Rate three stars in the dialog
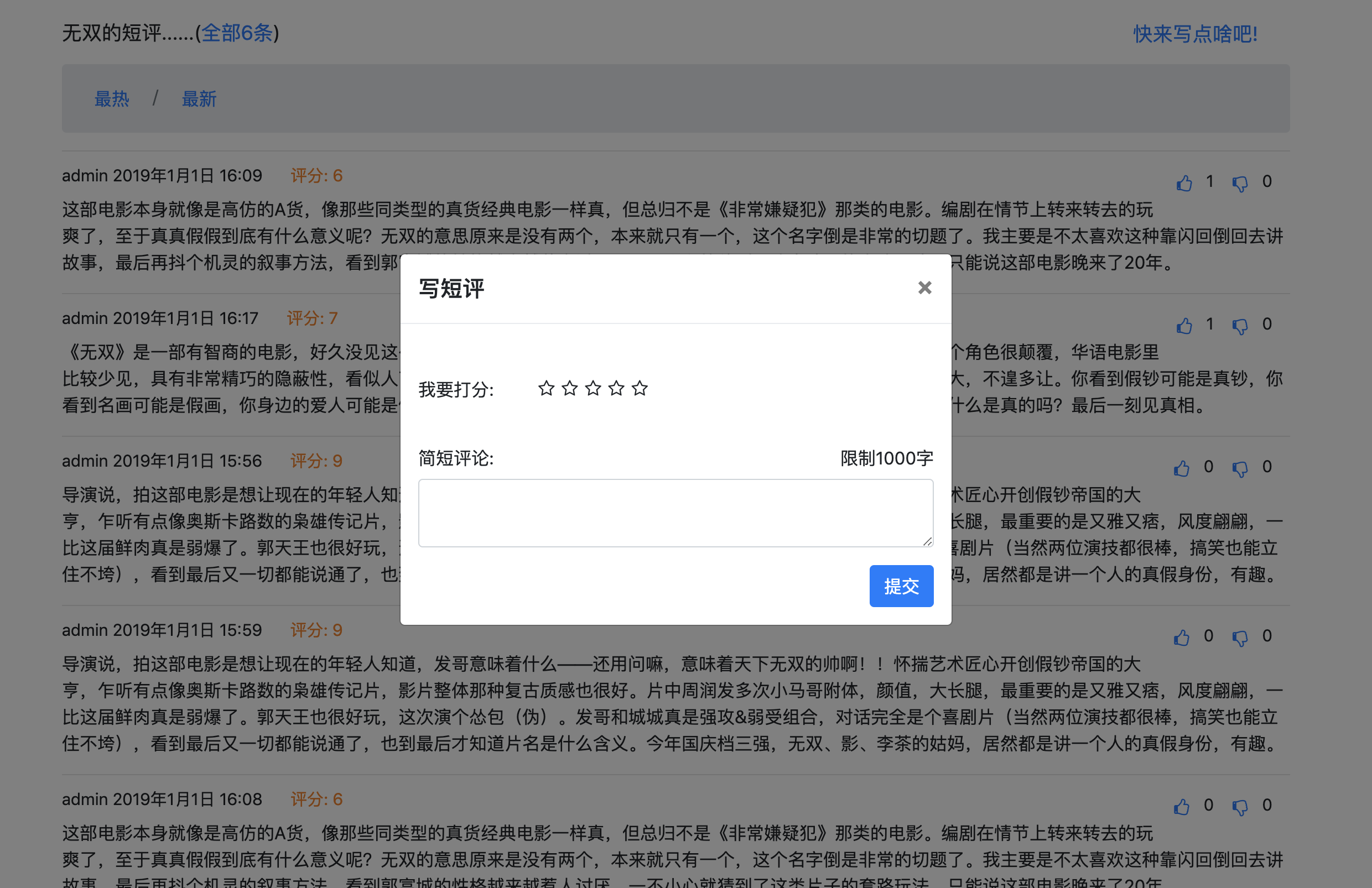This screenshot has height=888, width=1372. [x=593, y=388]
